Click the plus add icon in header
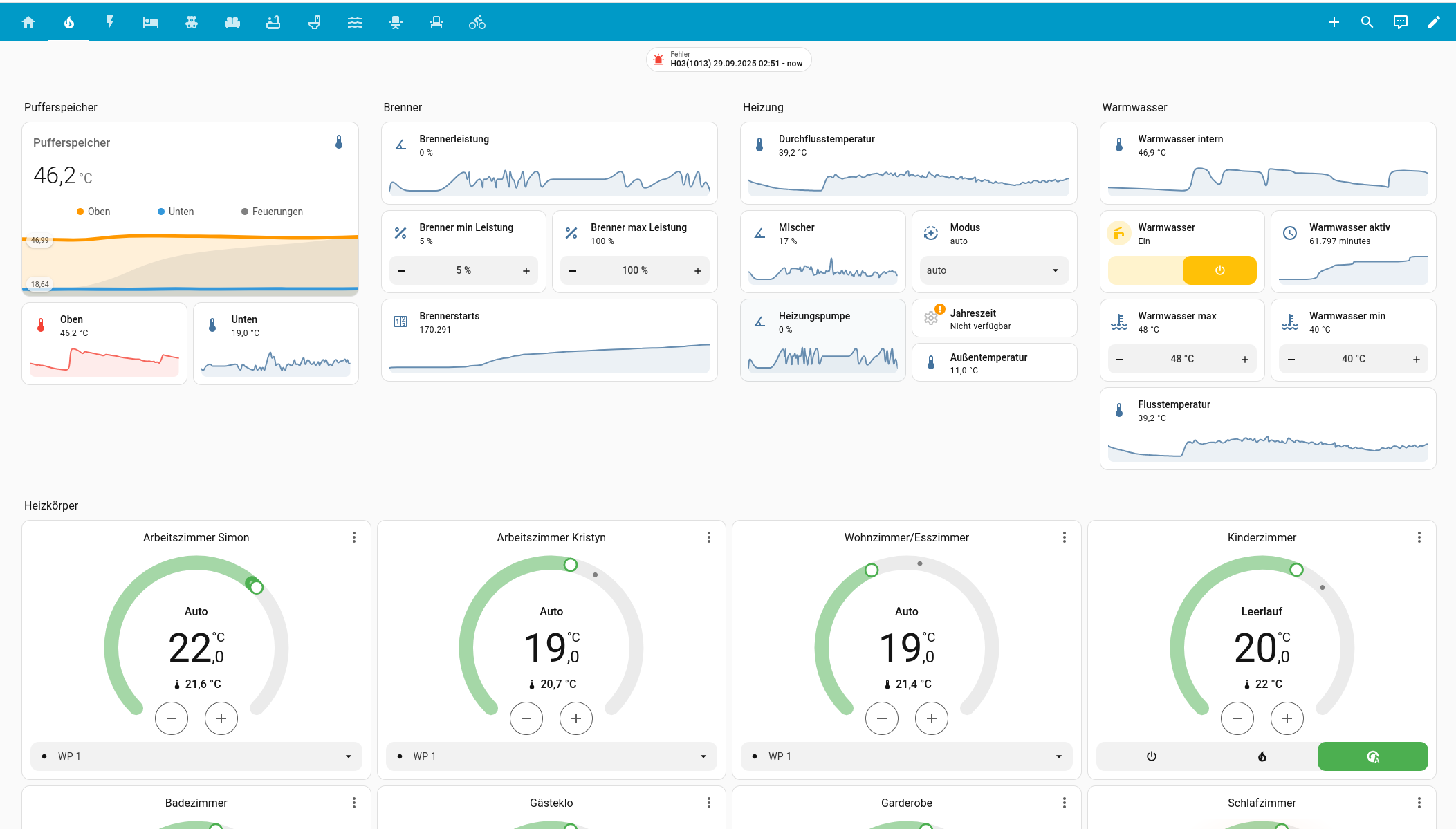 1334,22
